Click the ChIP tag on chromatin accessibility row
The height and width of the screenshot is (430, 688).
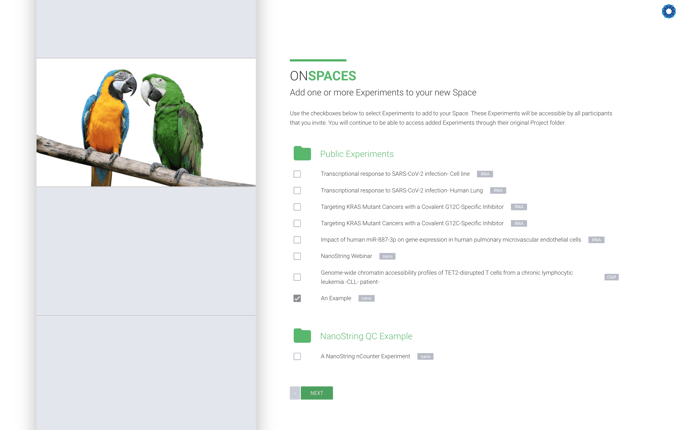click(x=611, y=277)
